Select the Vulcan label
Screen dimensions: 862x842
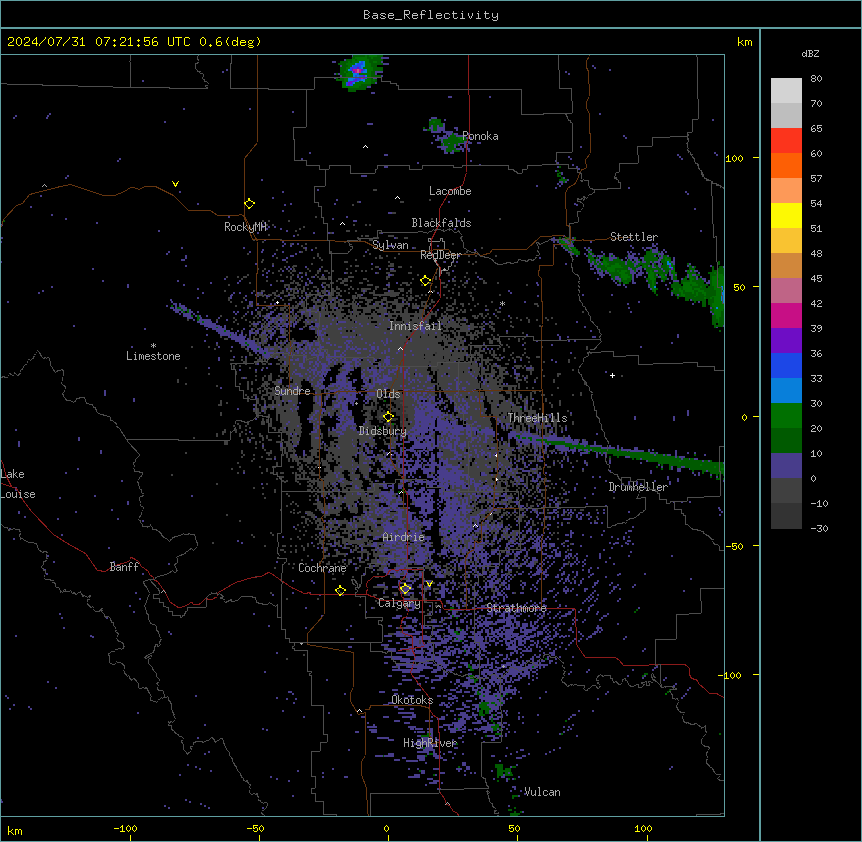click(x=543, y=792)
